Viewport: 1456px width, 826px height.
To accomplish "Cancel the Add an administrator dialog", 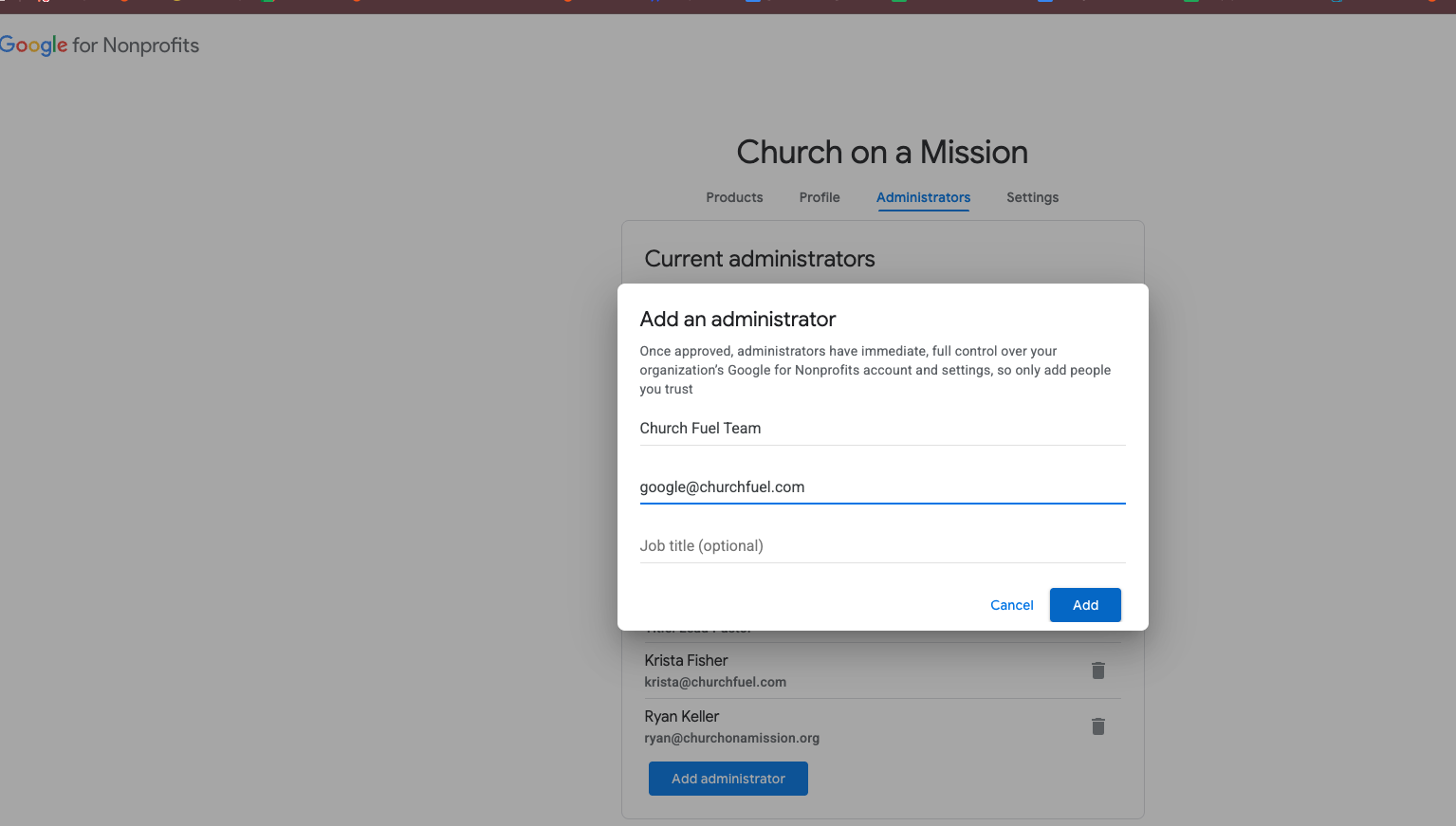I will (1012, 605).
